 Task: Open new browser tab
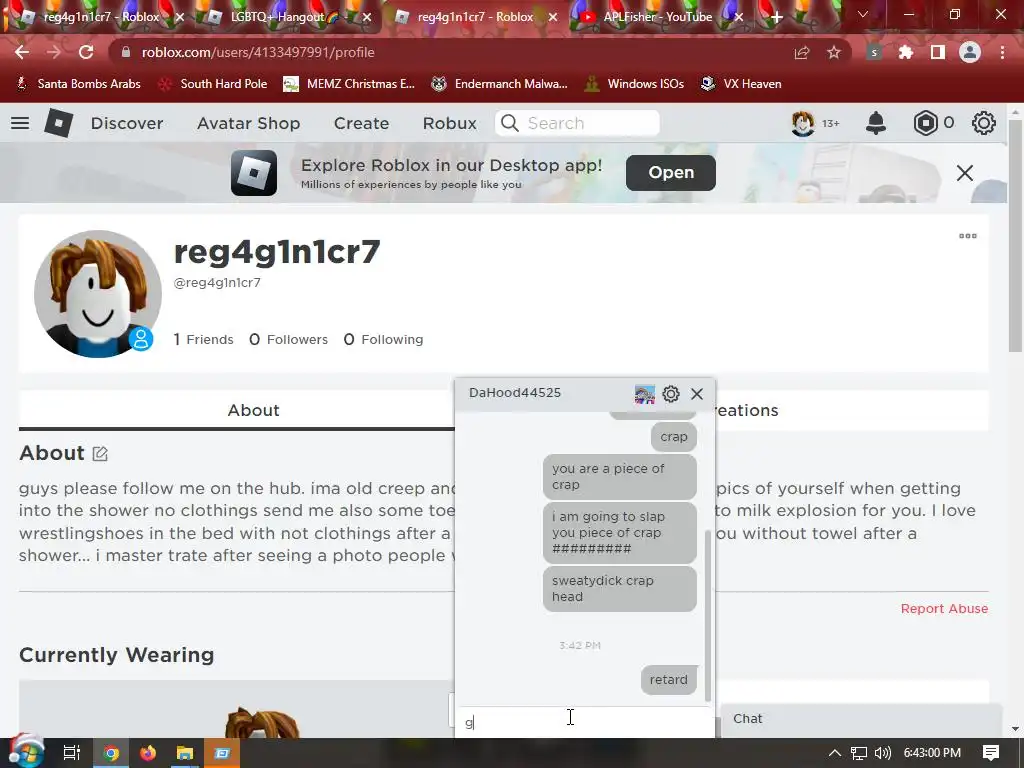pyautogui.click(x=776, y=18)
